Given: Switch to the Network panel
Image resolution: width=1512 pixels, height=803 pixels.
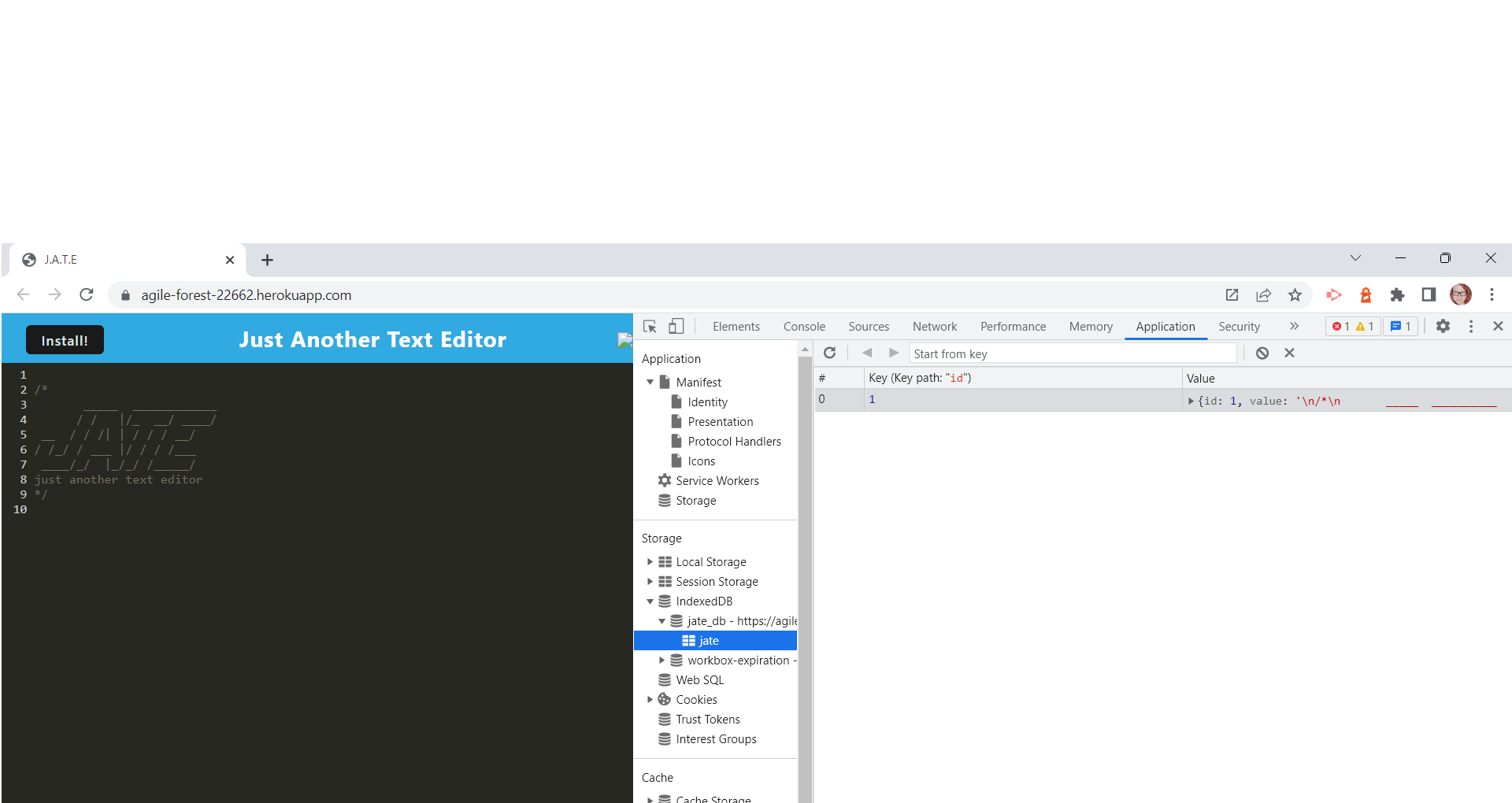Looking at the screenshot, I should (x=934, y=326).
